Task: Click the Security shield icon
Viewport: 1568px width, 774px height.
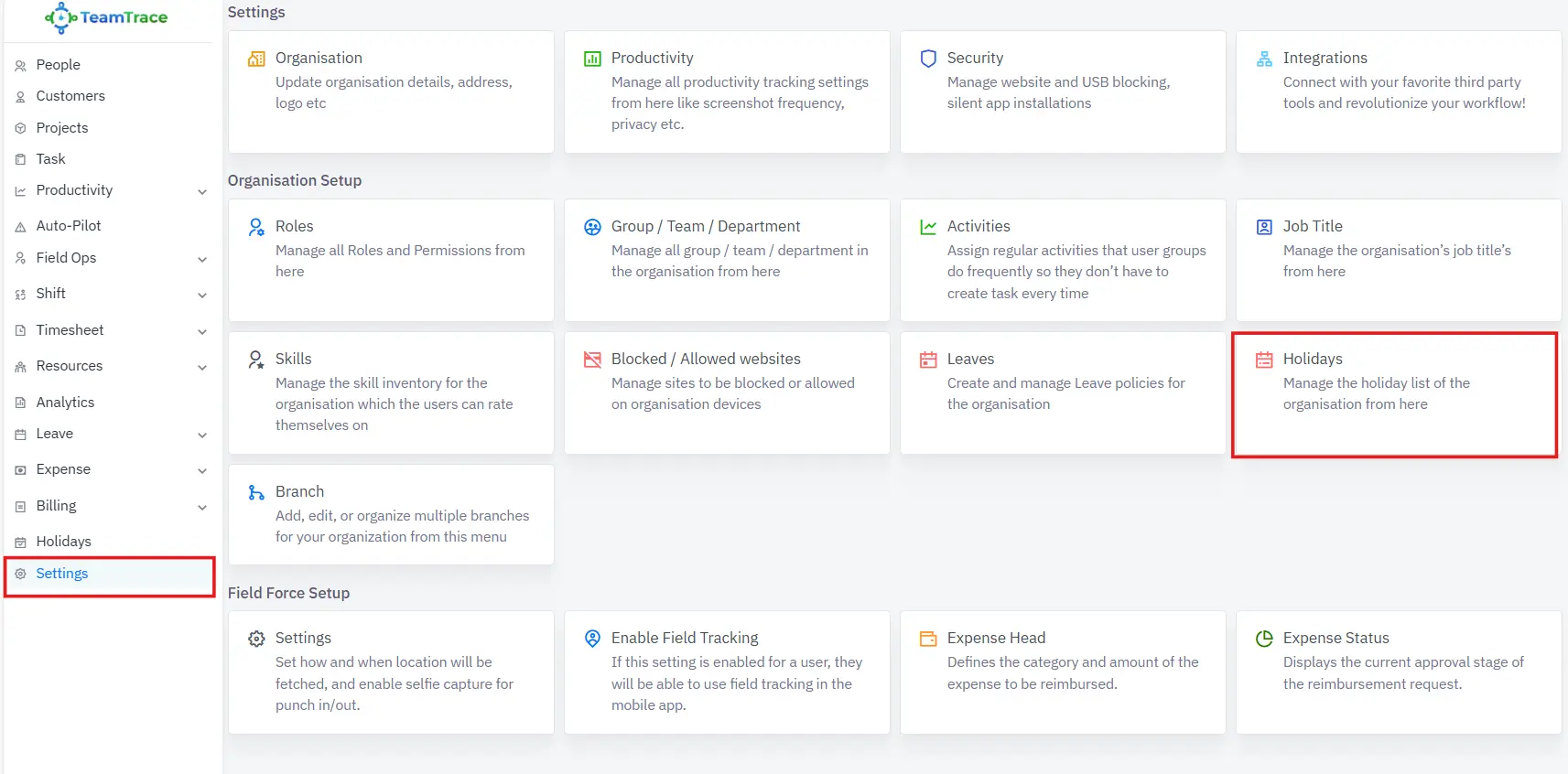Action: coord(928,59)
